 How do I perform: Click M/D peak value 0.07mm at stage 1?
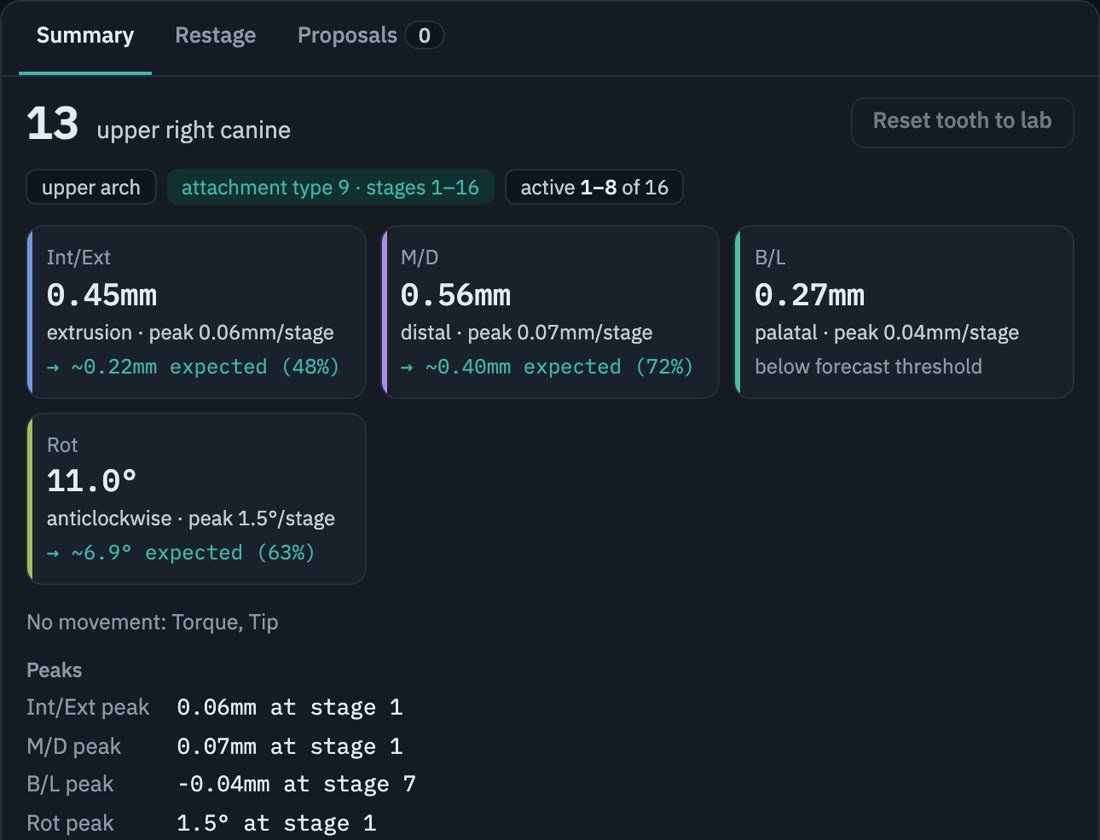(x=290, y=746)
